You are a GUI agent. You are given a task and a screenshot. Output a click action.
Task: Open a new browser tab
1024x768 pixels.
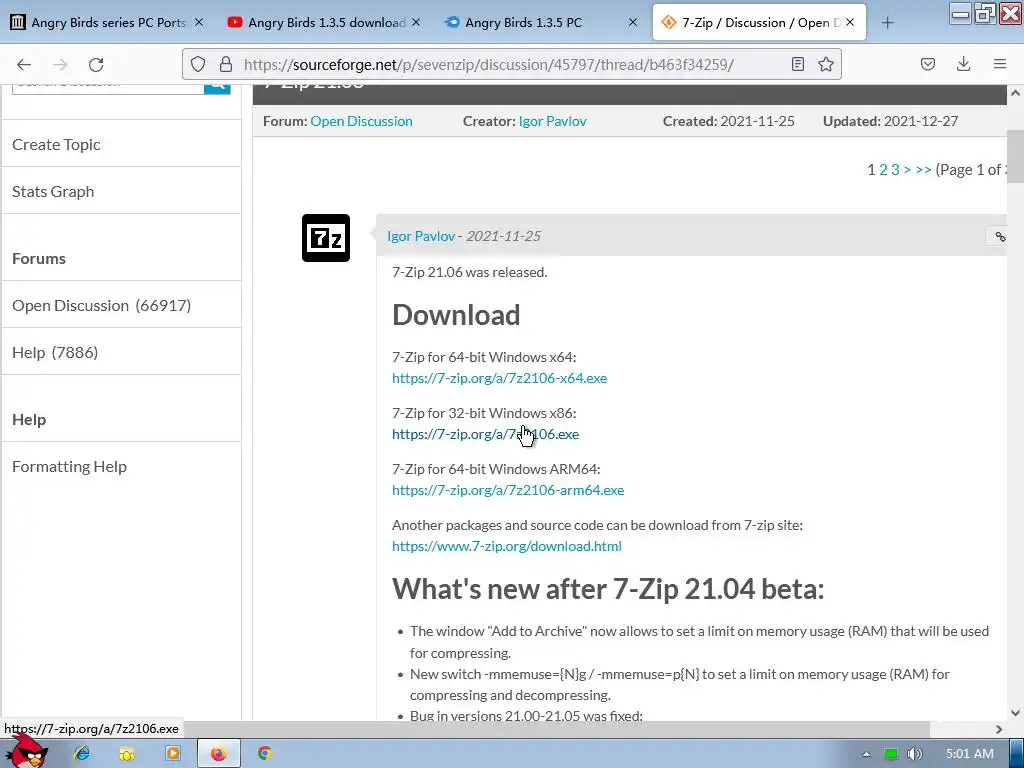point(887,23)
